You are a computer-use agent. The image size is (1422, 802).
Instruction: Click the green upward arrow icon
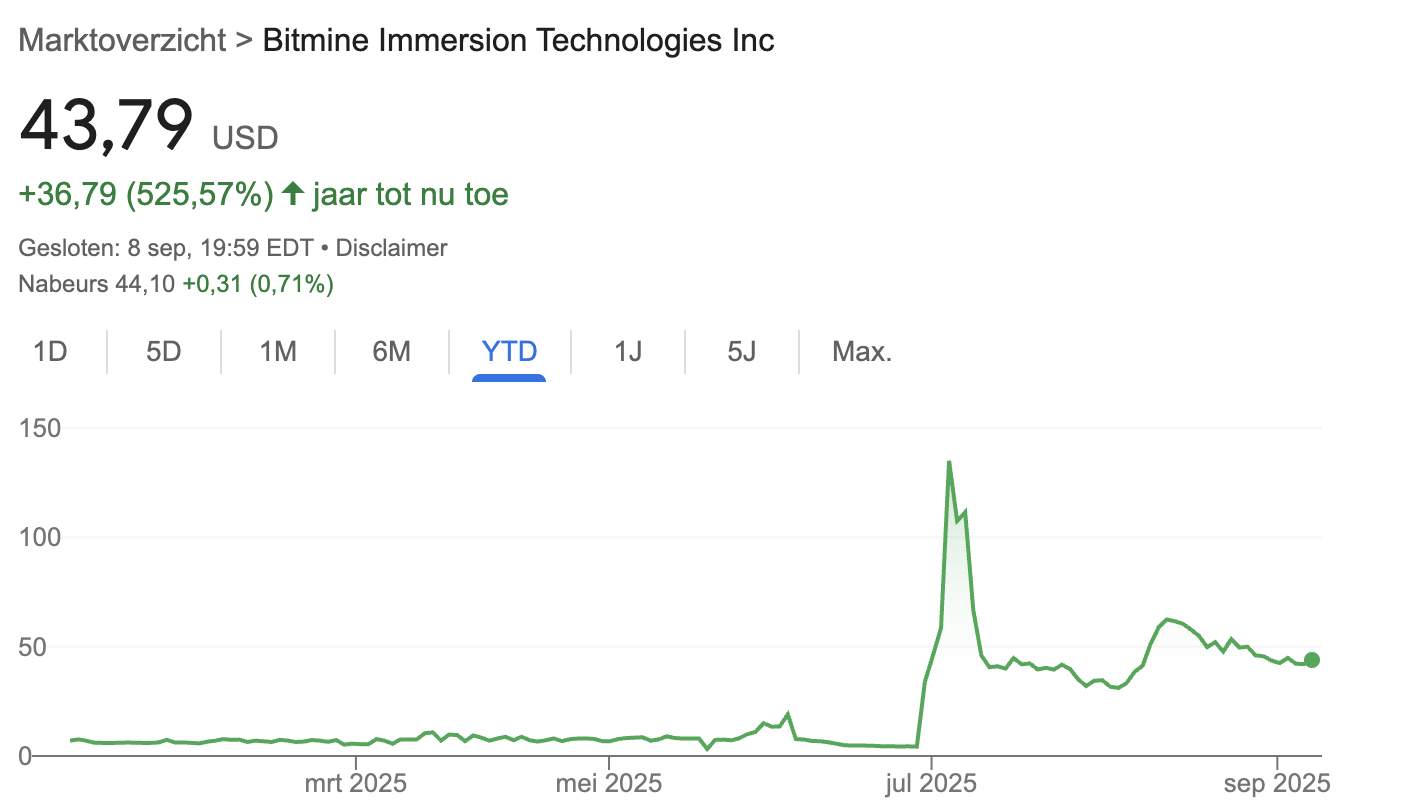click(293, 194)
